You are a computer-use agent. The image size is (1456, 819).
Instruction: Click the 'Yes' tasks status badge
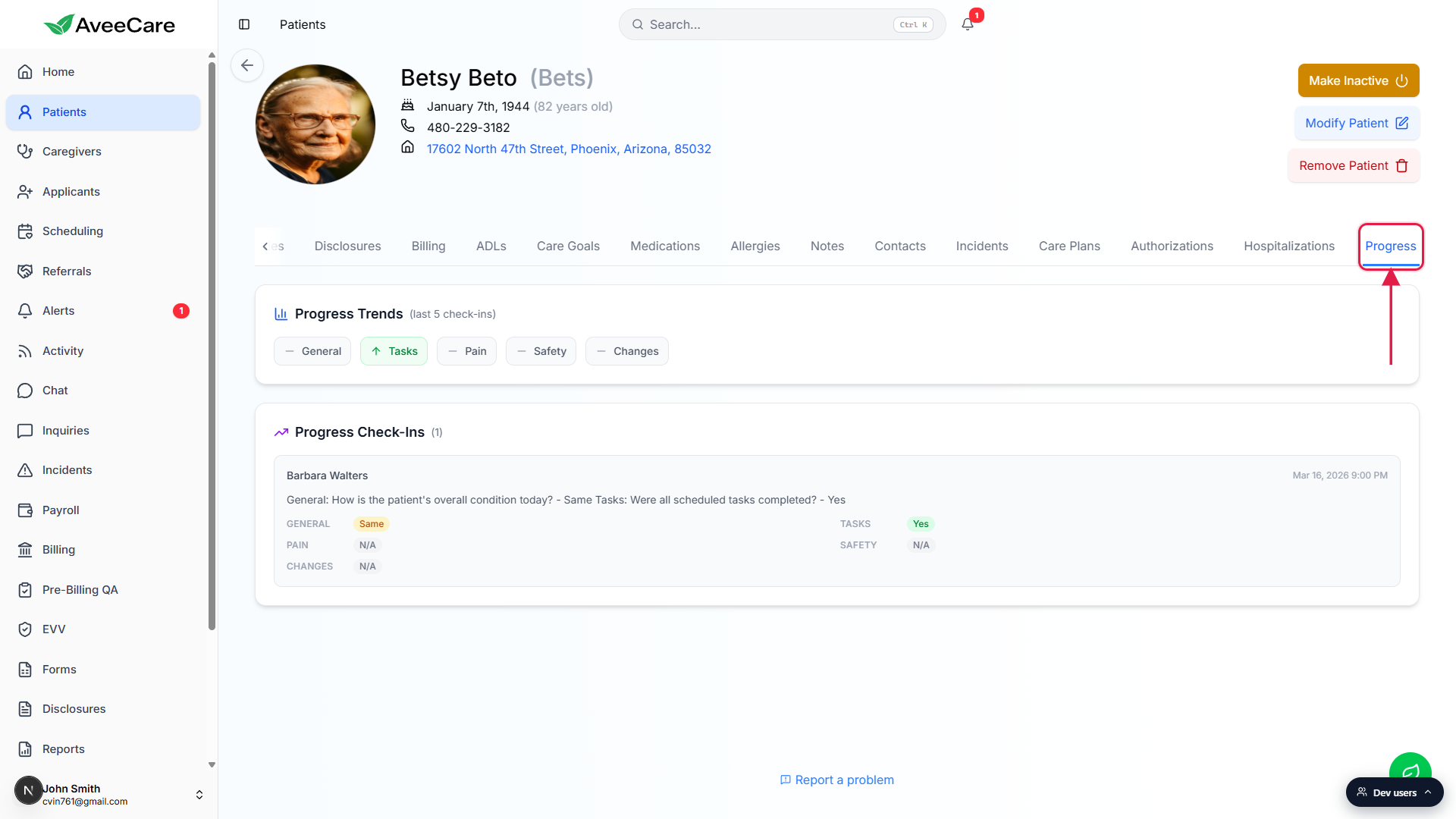coord(921,524)
